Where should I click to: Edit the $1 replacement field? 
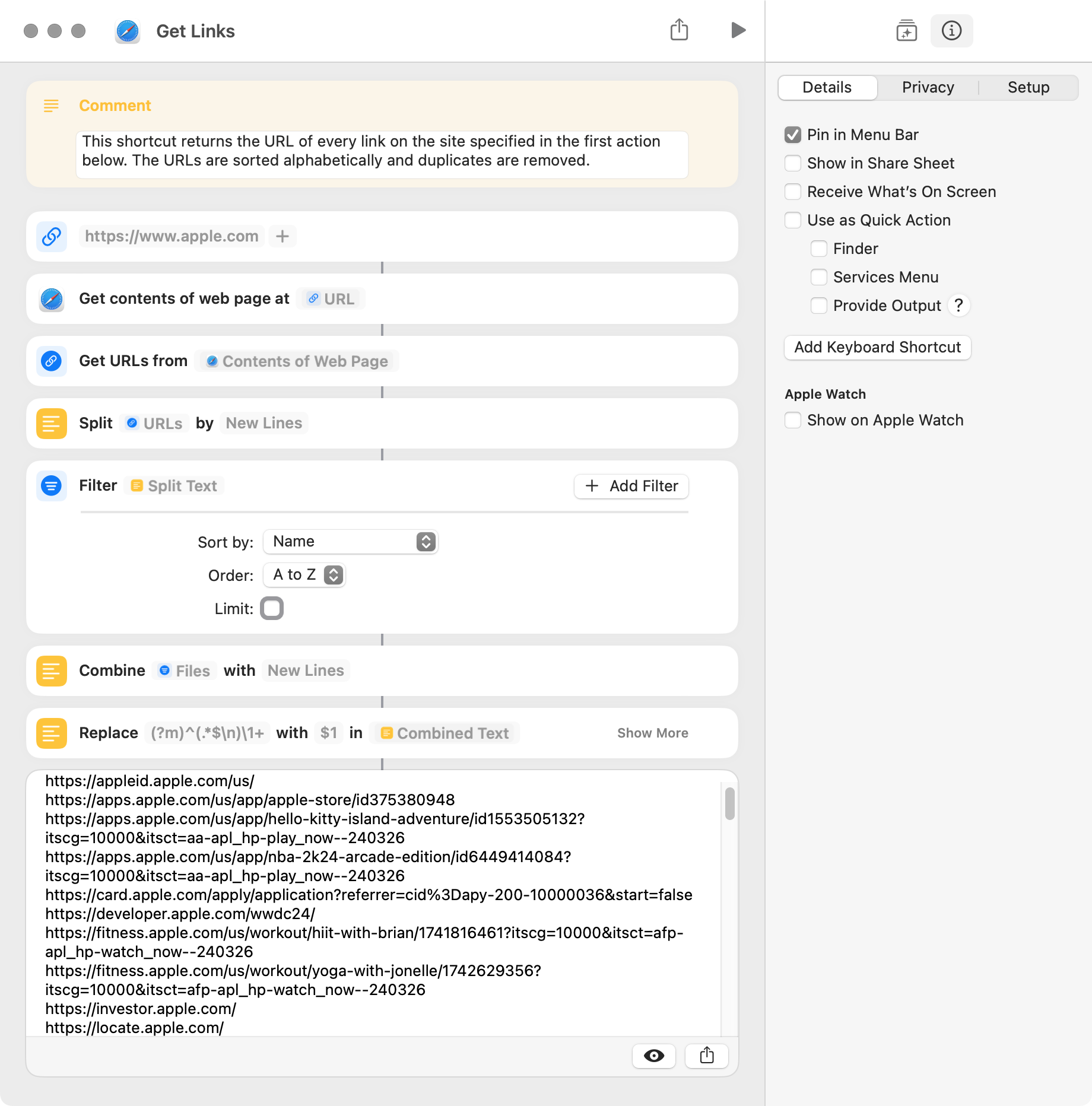[x=329, y=733]
